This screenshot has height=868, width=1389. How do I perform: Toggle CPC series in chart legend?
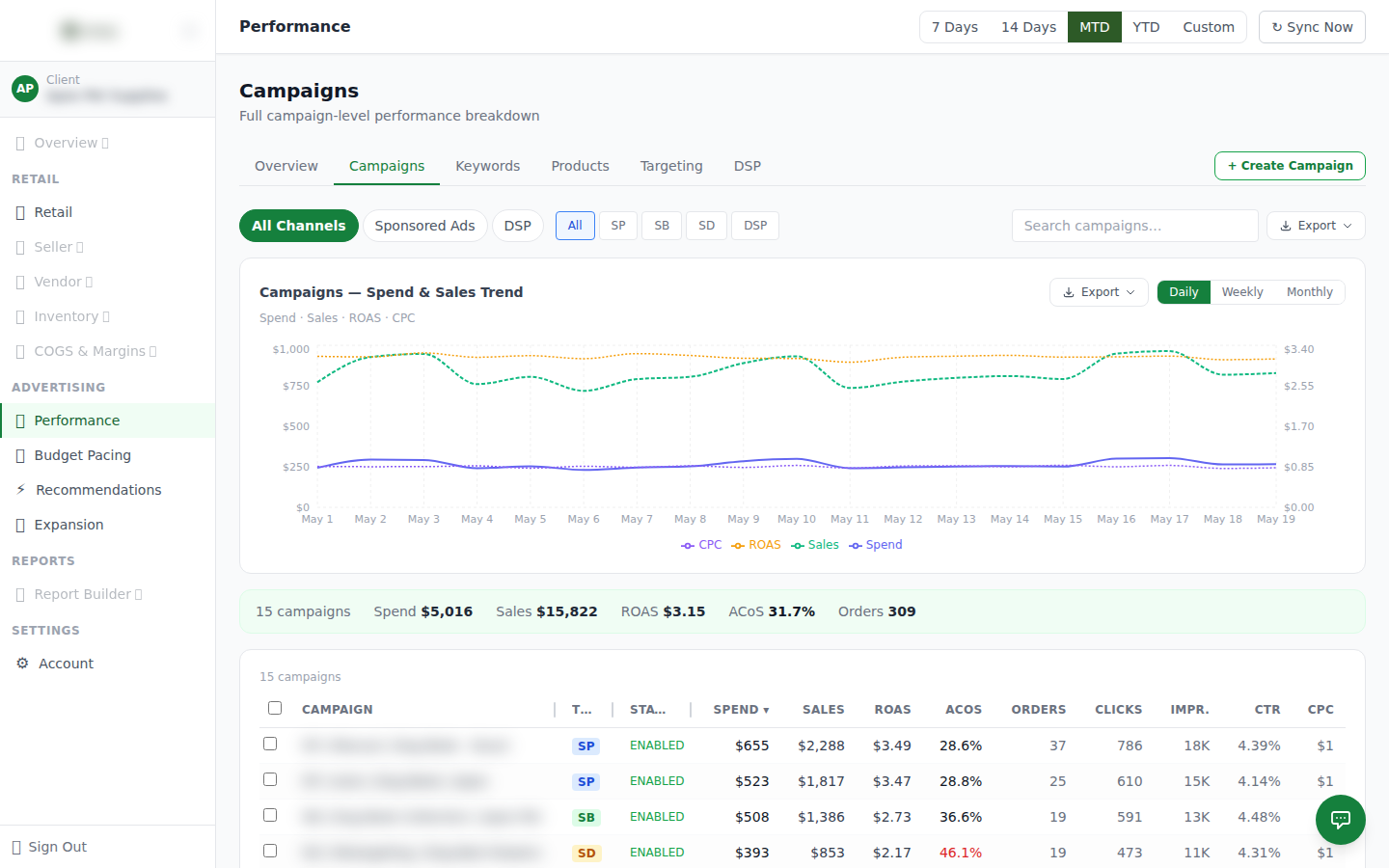[701, 545]
